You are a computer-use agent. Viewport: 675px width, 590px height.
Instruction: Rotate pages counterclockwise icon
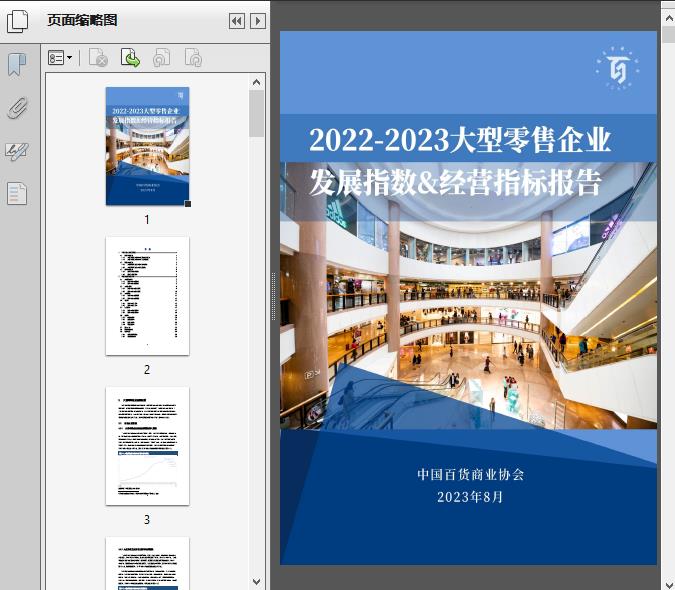162,58
